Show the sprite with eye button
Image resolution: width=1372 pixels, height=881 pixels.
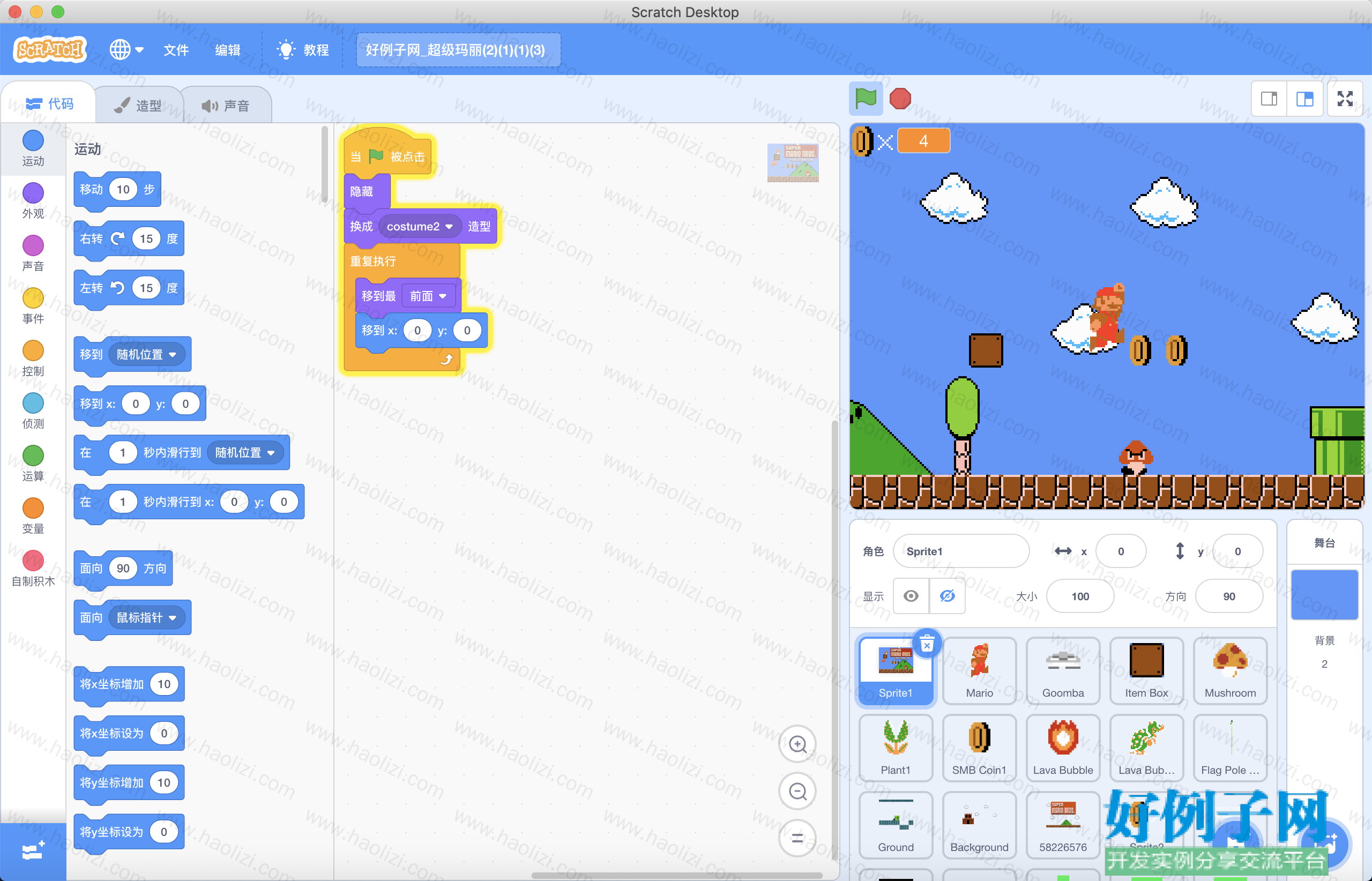click(911, 596)
